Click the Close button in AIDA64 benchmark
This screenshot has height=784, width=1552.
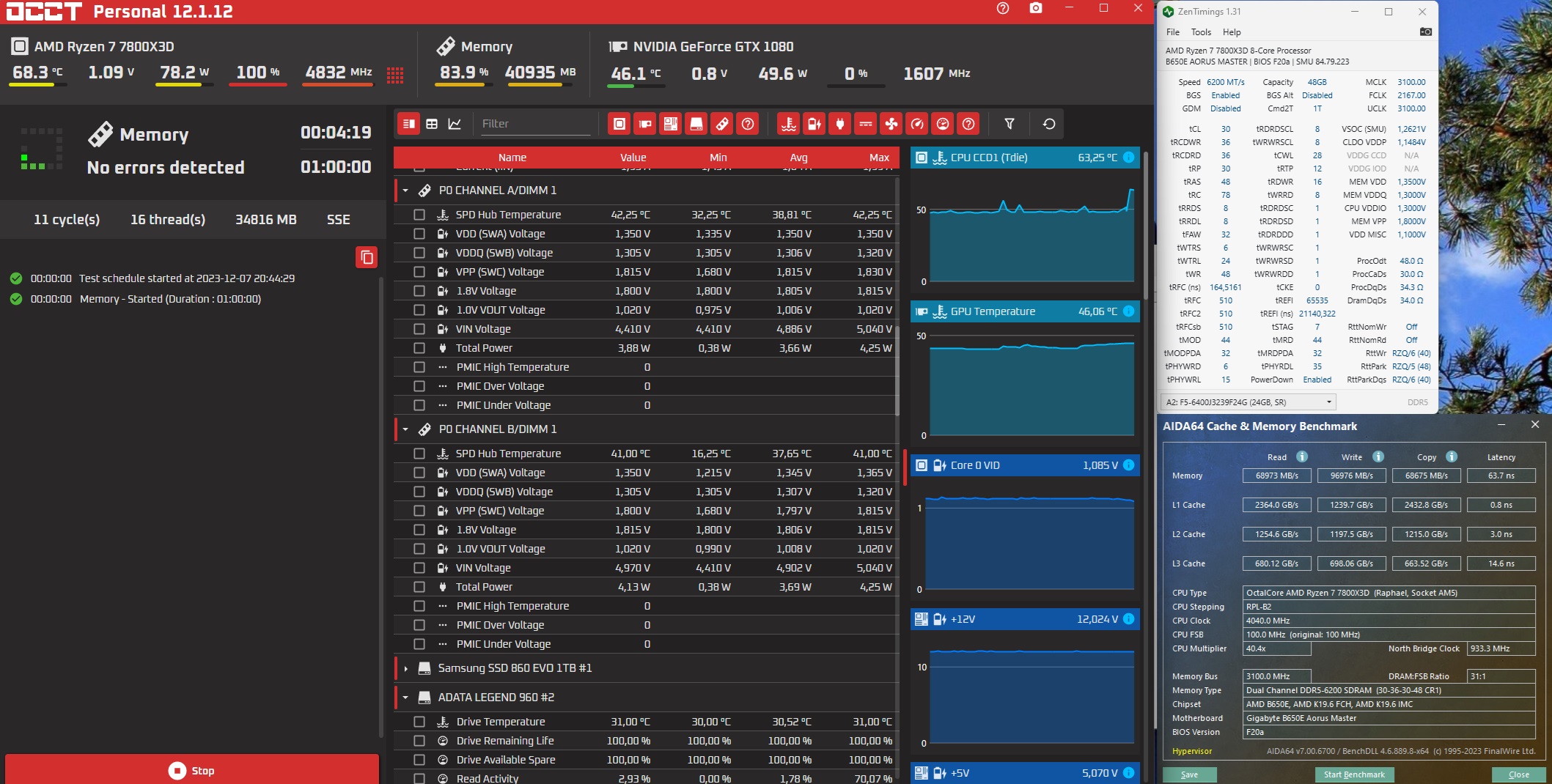click(1518, 774)
